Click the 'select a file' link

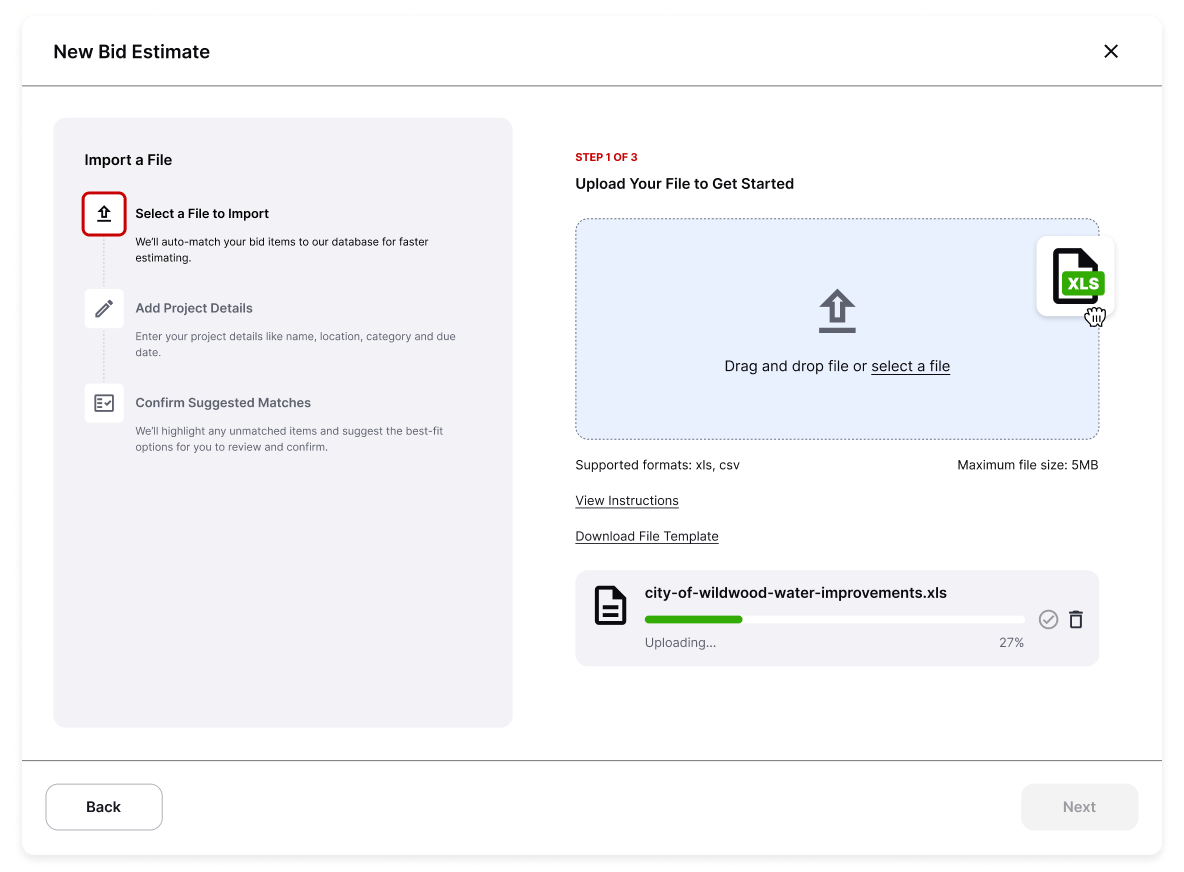pyautogui.click(x=910, y=366)
